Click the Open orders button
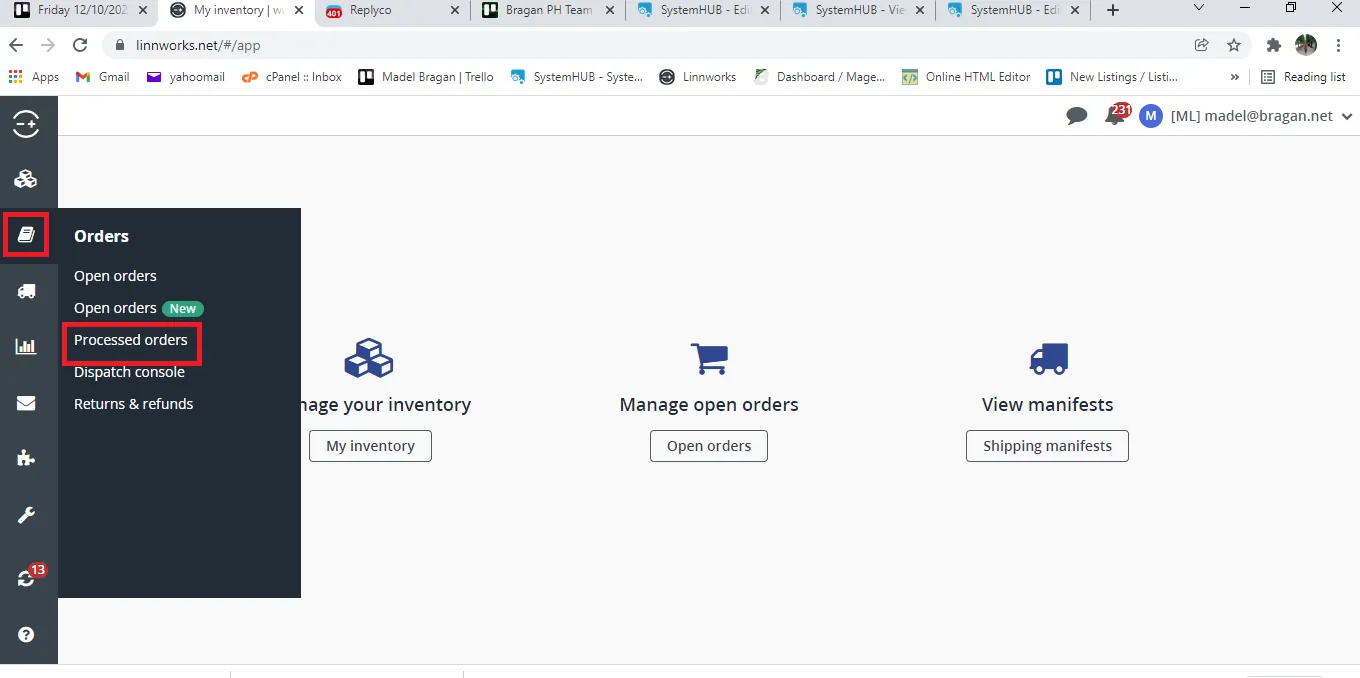The width and height of the screenshot is (1360, 678). click(x=709, y=446)
